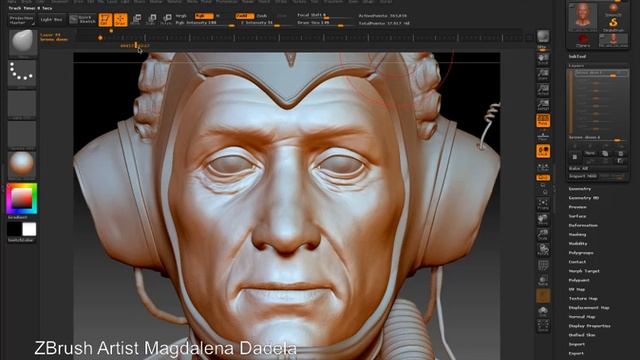640x360 pixels.
Task: Open the orange material sphere selector
Action: click(22, 164)
